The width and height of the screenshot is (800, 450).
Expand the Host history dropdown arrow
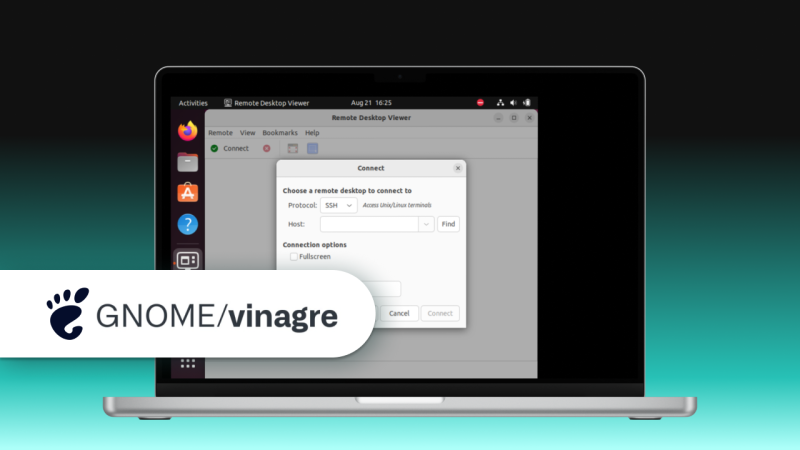click(x=426, y=224)
